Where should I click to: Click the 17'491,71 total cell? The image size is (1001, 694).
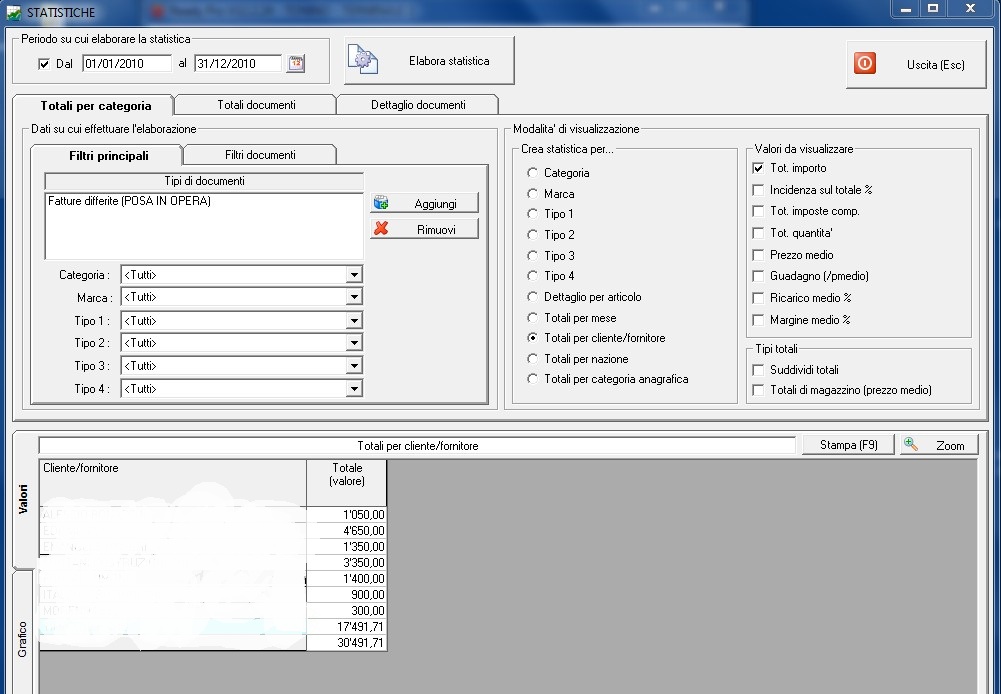coord(347,626)
